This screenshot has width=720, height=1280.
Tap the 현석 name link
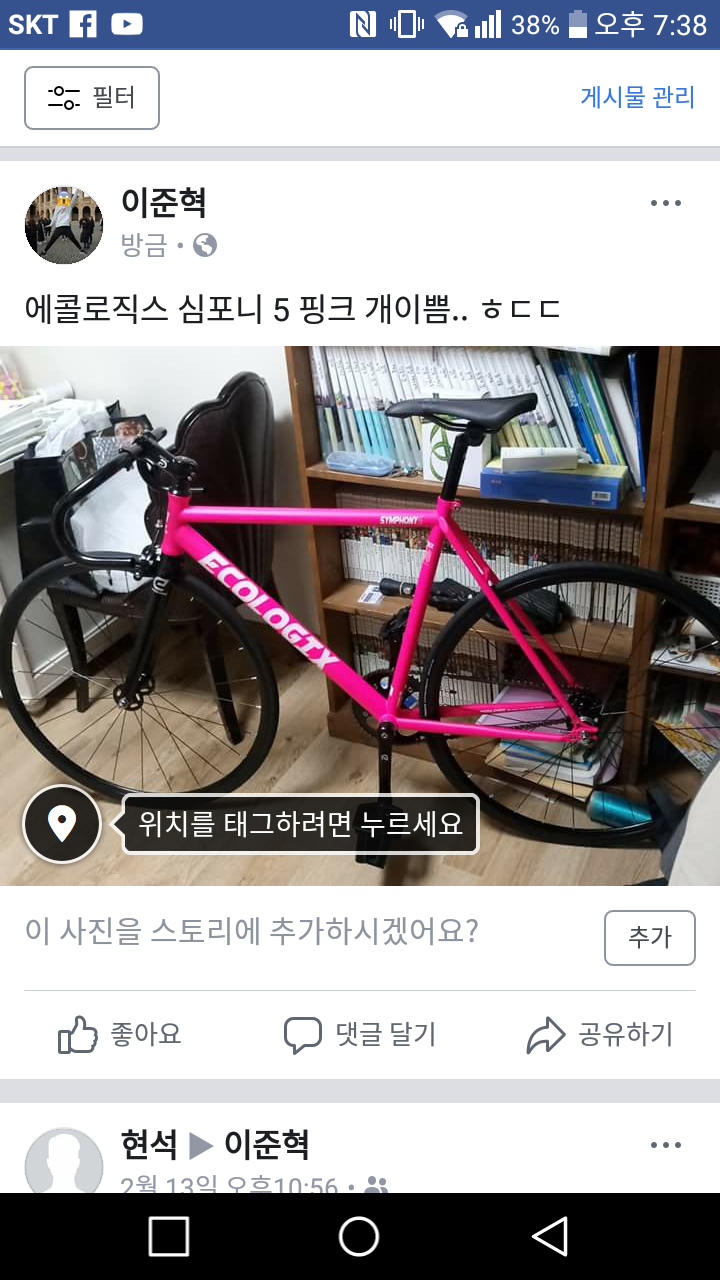149,1144
